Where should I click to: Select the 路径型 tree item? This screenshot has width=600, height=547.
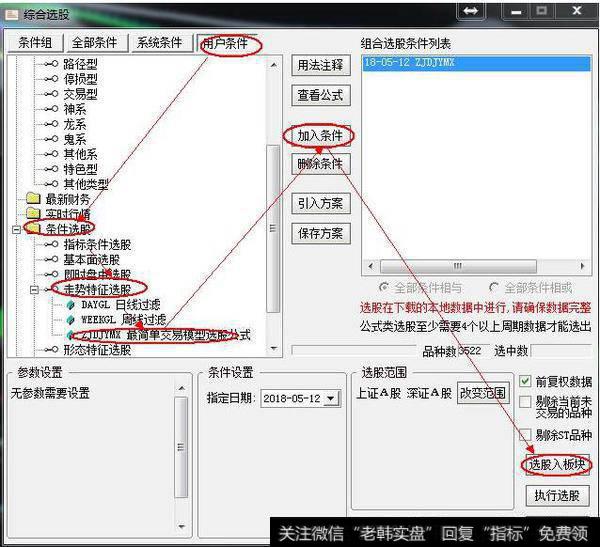80,64
